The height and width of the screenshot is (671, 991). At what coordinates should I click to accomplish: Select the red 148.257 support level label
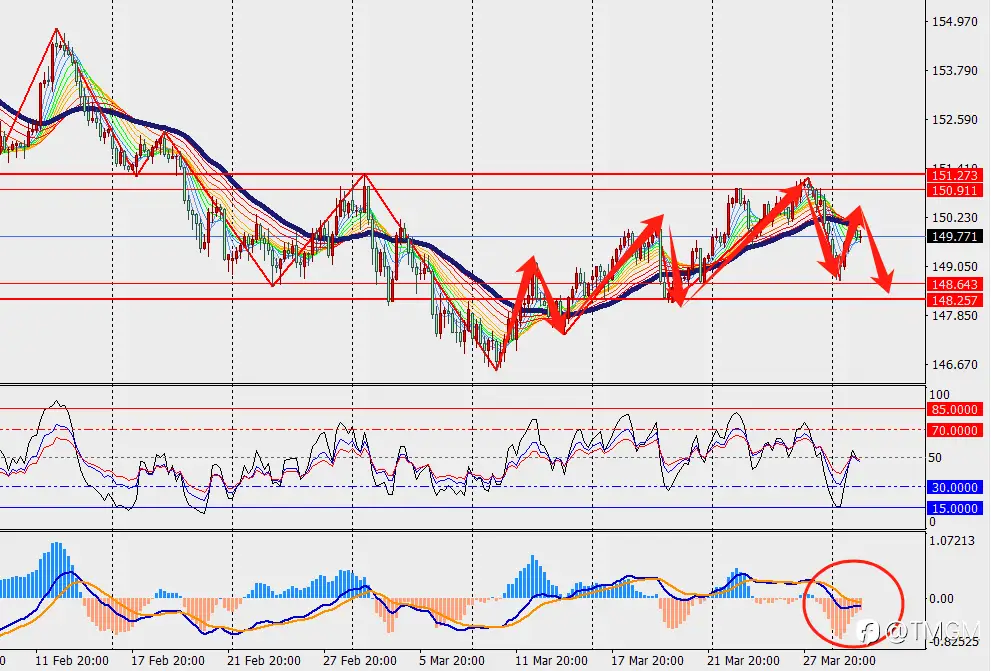(955, 300)
